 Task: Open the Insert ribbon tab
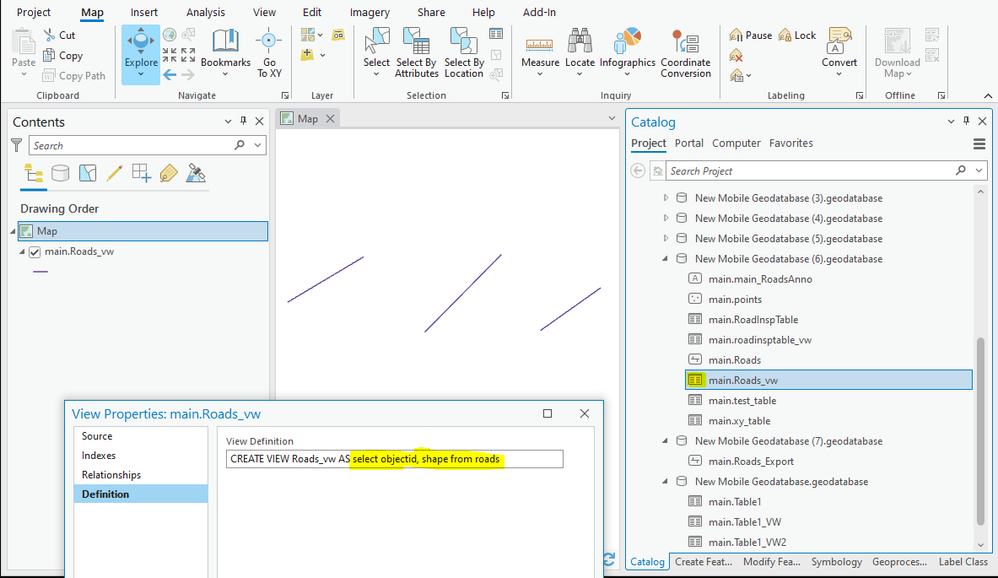(144, 12)
